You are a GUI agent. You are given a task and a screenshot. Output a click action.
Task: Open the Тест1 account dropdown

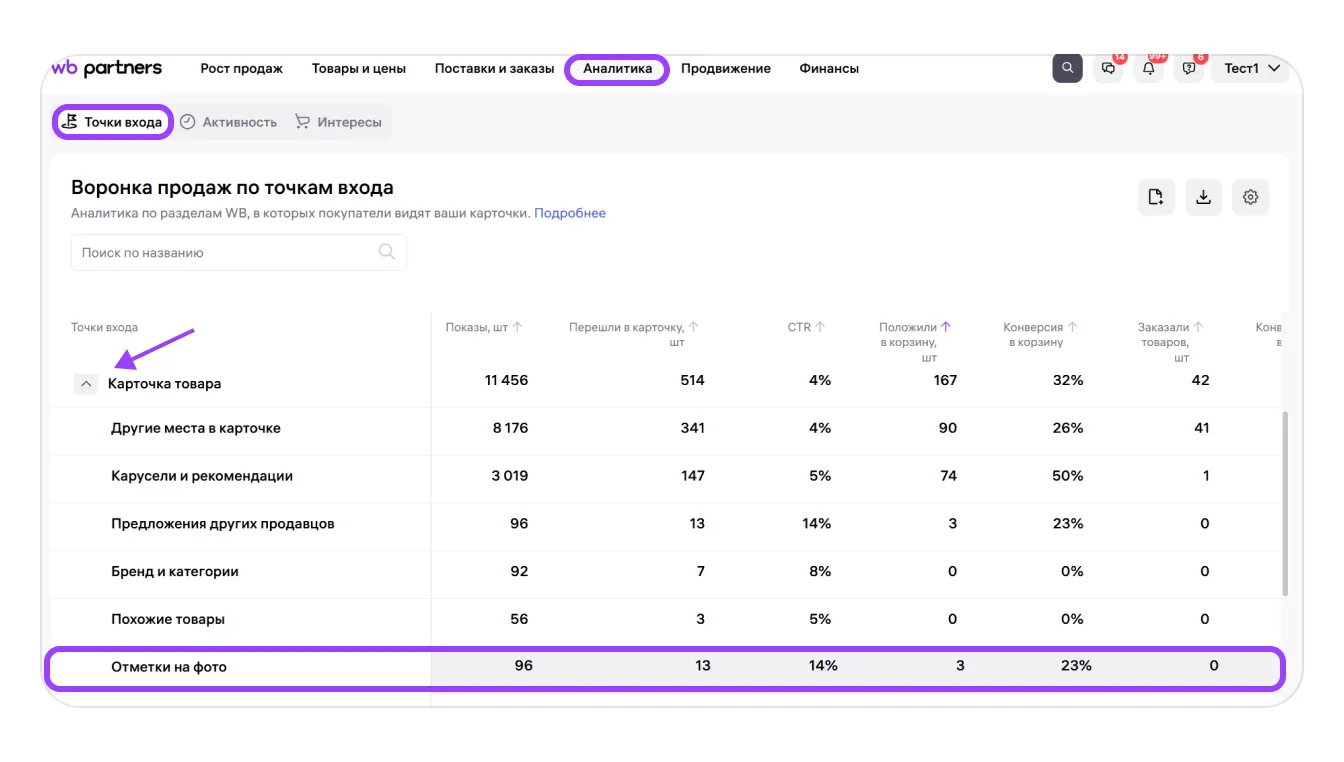tap(1252, 68)
